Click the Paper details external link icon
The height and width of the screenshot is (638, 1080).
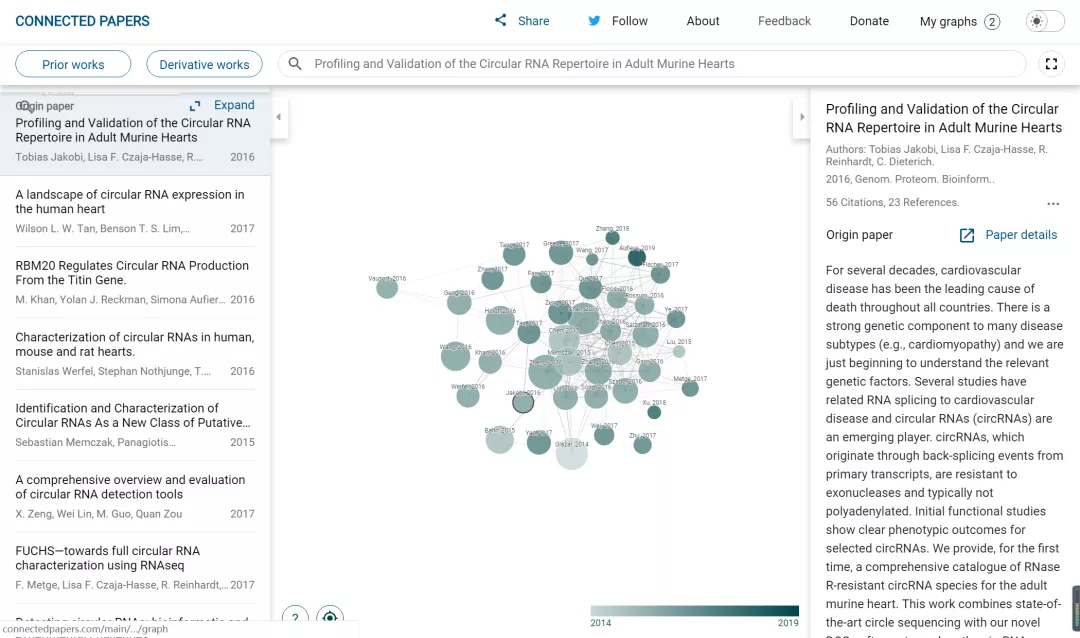point(967,235)
